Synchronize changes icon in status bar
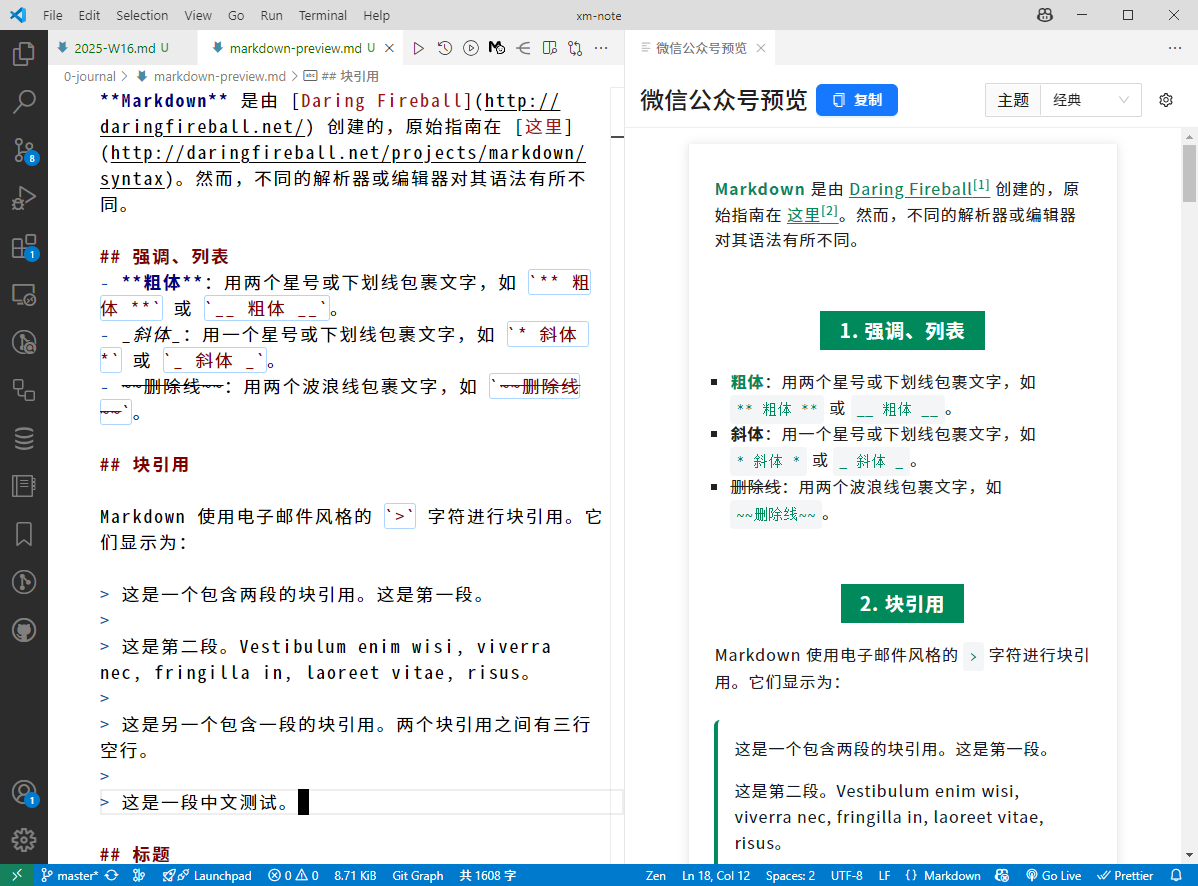This screenshot has height=886, width=1198. [x=112, y=875]
